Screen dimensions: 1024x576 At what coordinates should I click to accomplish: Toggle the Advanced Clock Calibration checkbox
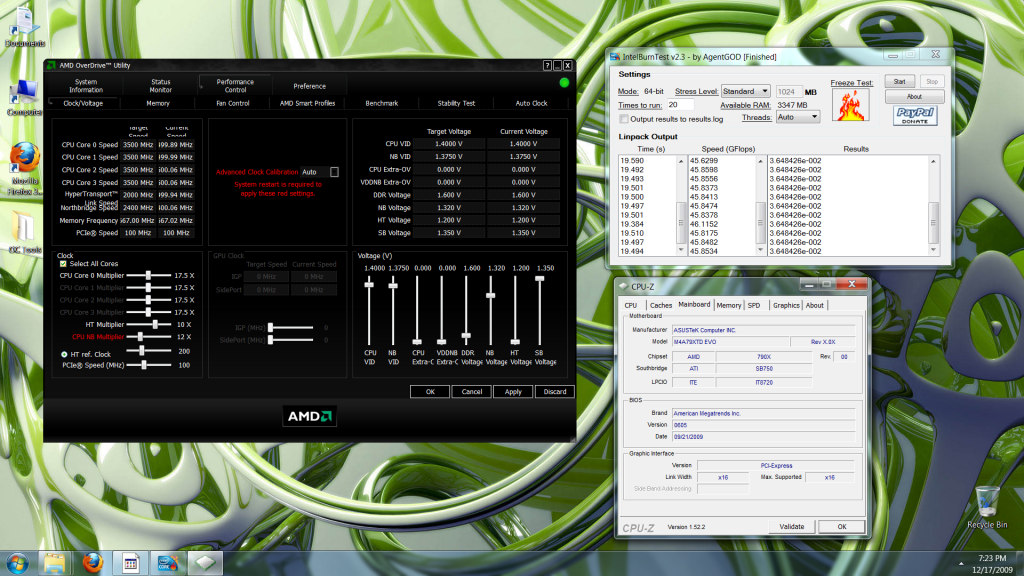tap(334, 172)
